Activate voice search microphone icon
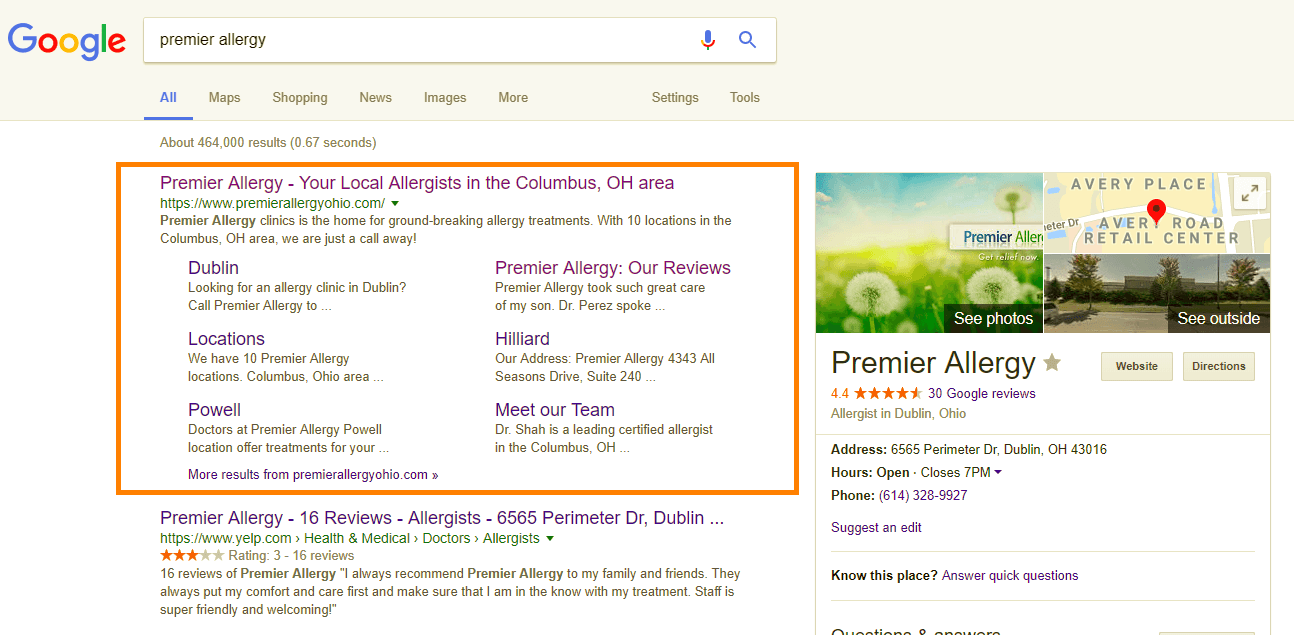The width and height of the screenshot is (1294, 635). (708, 40)
